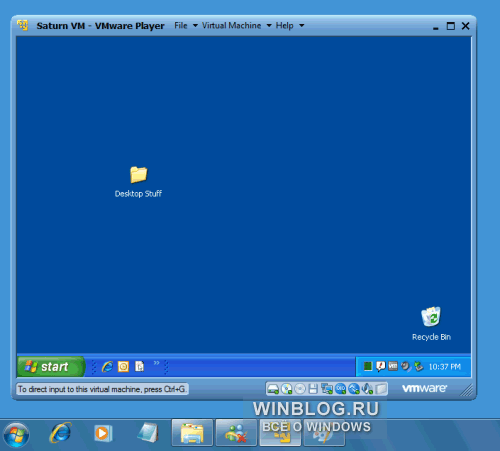Screen dimensions: 500x451
Task: Click the 10:37 PM clock in XP tray
Action: [445, 367]
